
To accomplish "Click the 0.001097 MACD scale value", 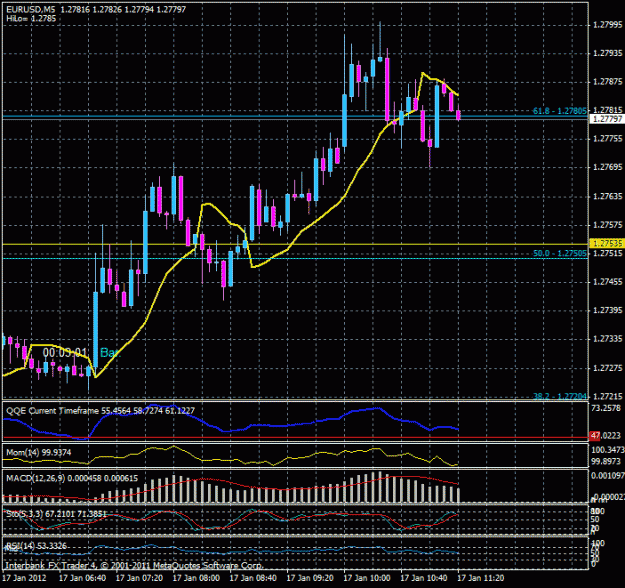I will [607, 476].
